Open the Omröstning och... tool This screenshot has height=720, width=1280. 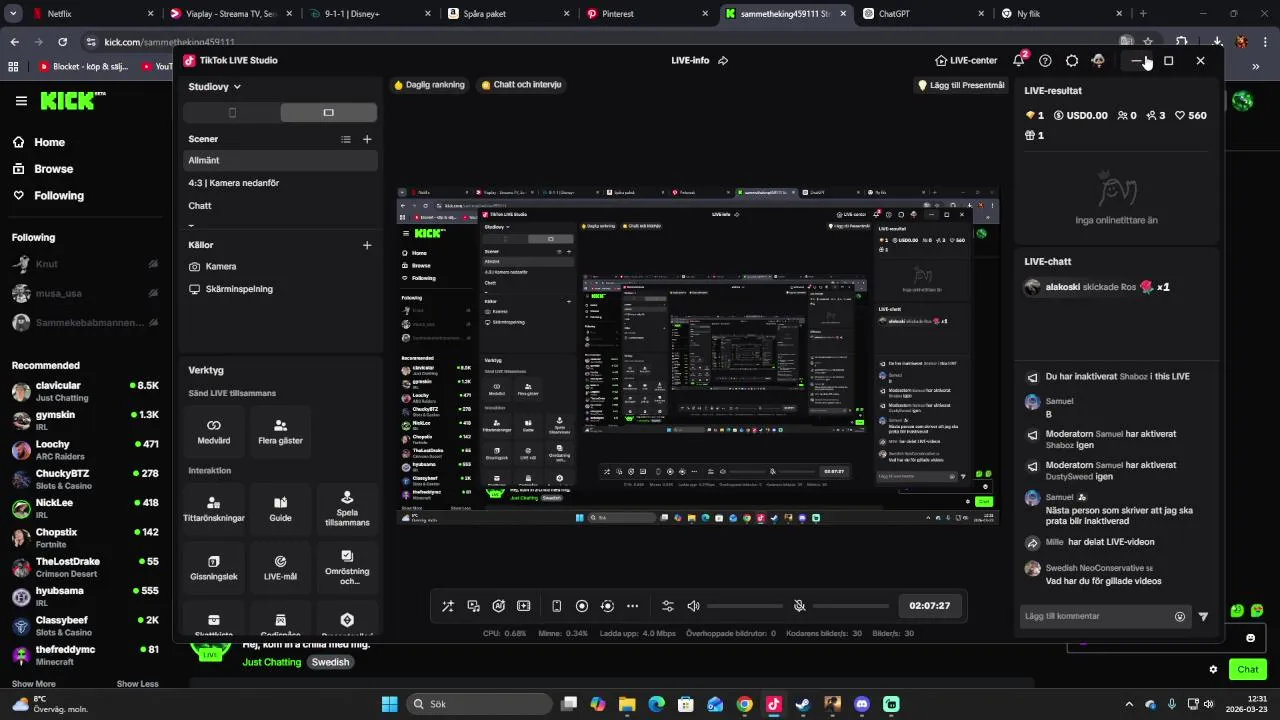[347, 568]
